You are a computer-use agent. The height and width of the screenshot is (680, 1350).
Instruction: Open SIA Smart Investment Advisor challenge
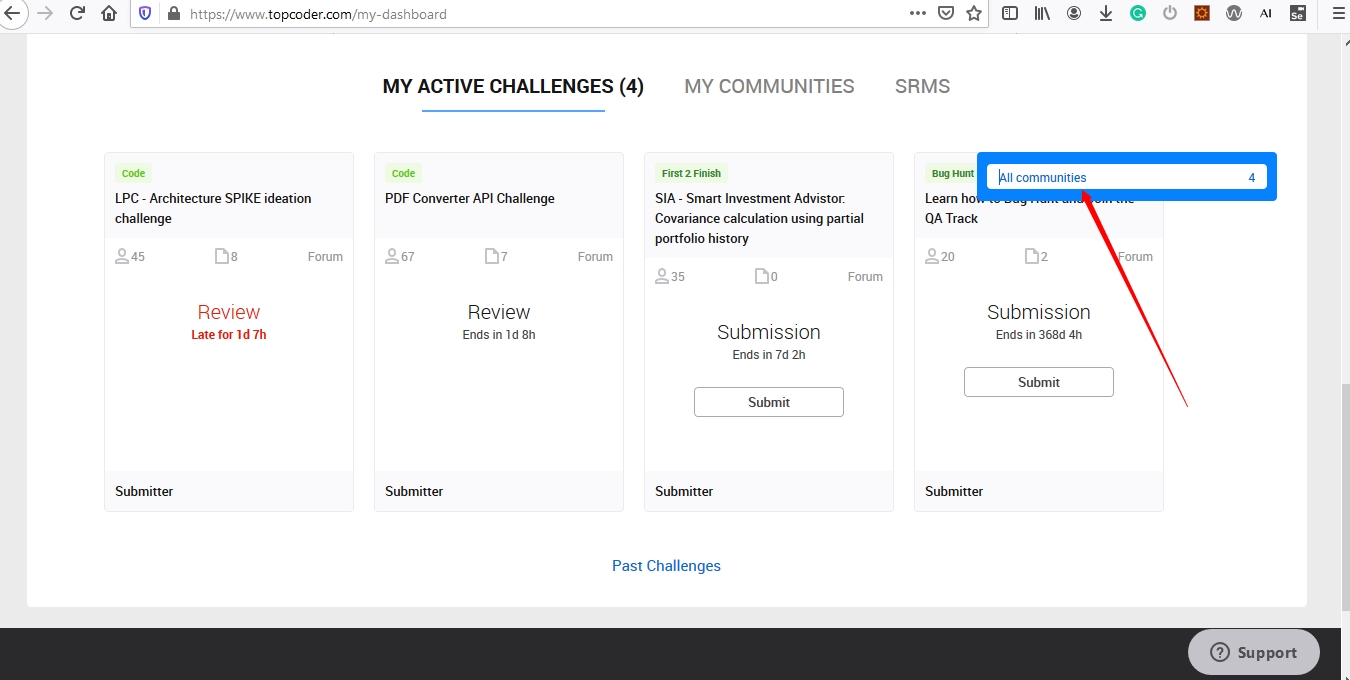click(x=759, y=218)
